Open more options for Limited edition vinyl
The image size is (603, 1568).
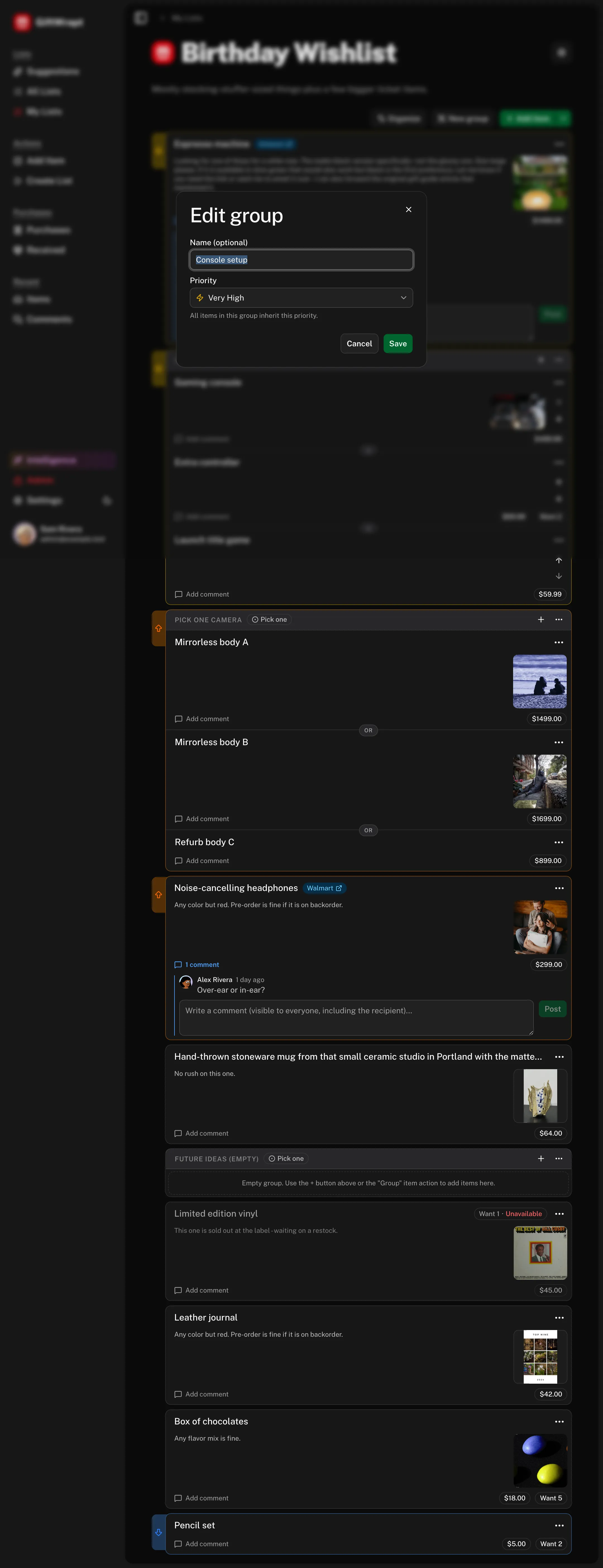[x=559, y=1214]
